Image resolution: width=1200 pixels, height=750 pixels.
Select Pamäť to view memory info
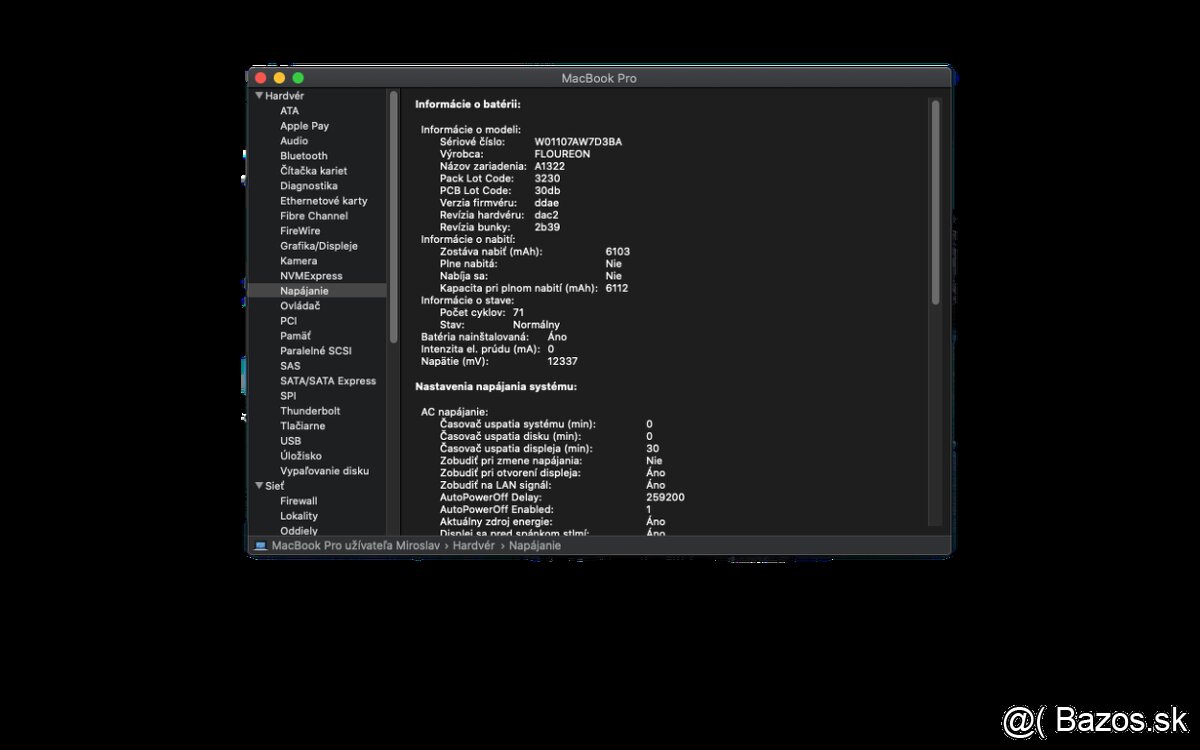pos(296,335)
